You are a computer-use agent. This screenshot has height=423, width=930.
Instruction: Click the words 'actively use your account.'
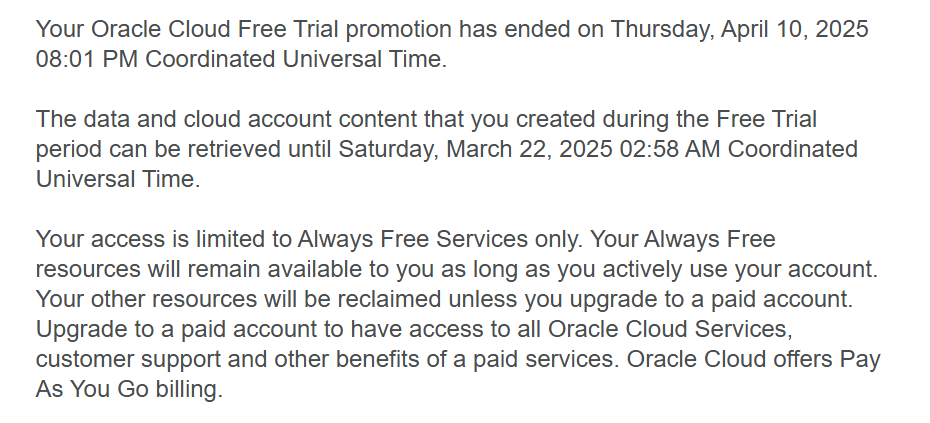740,269
